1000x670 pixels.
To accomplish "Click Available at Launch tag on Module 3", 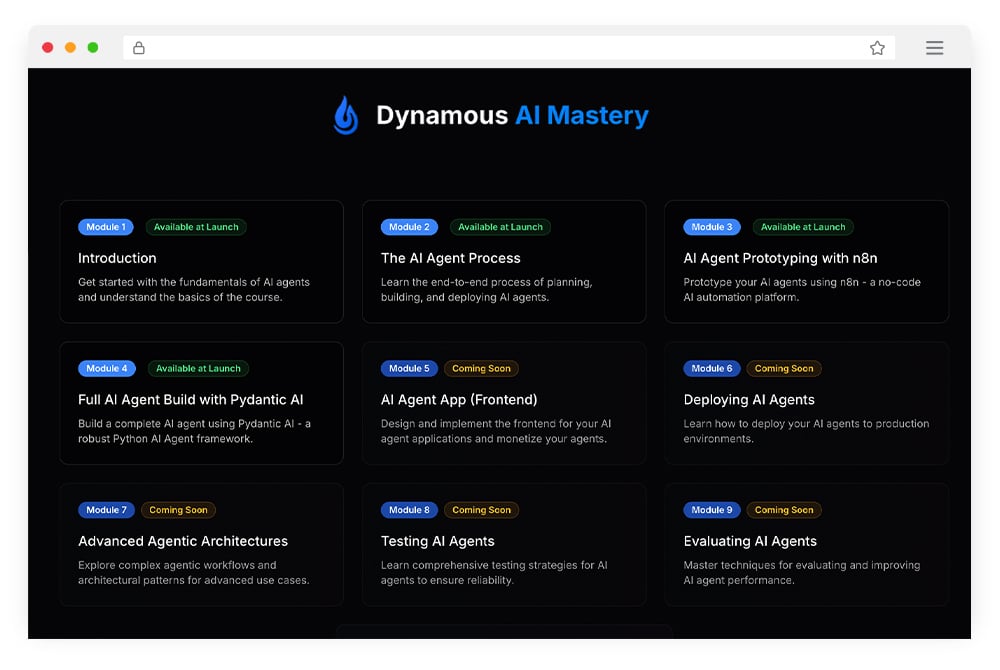I will tap(803, 227).
